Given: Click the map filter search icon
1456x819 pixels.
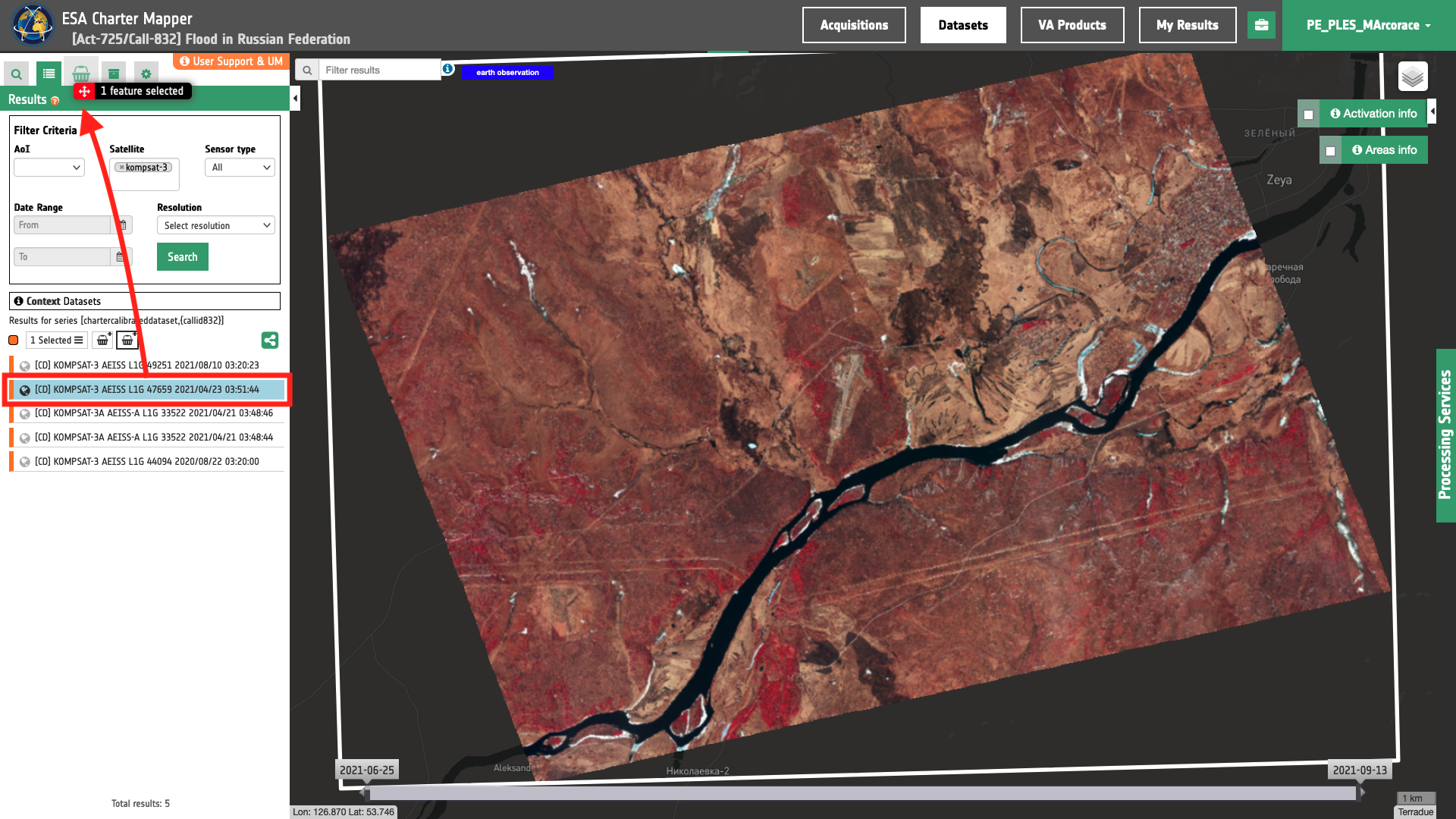Looking at the screenshot, I should pos(307,71).
